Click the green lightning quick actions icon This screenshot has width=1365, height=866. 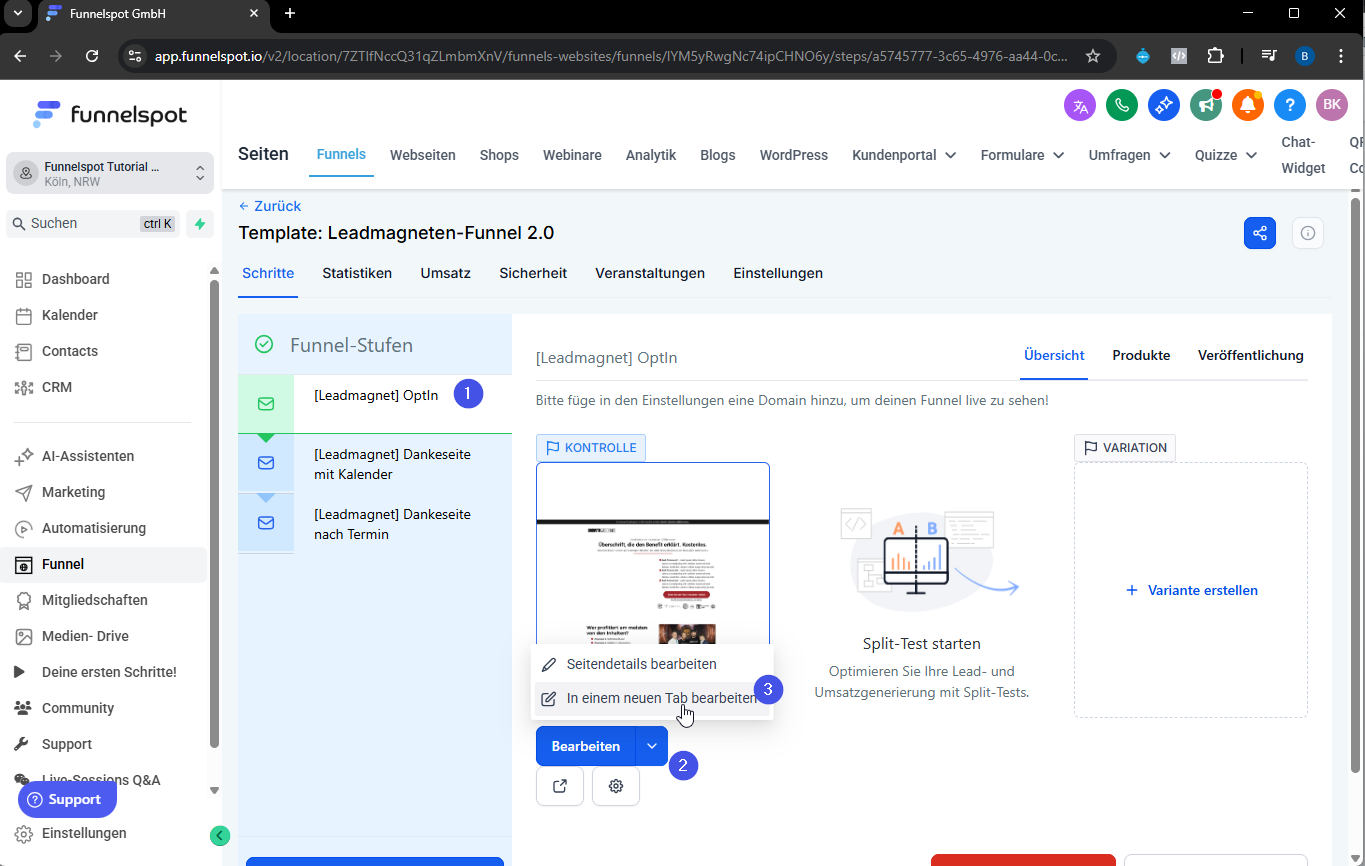pos(200,224)
